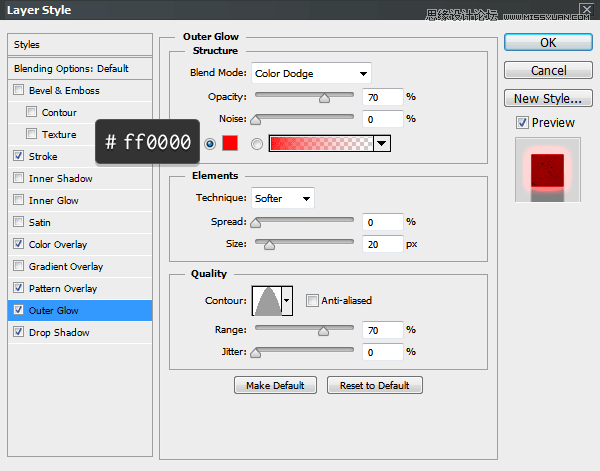Click the Range value field
Screen dimensions: 600x471
[x=383, y=330]
